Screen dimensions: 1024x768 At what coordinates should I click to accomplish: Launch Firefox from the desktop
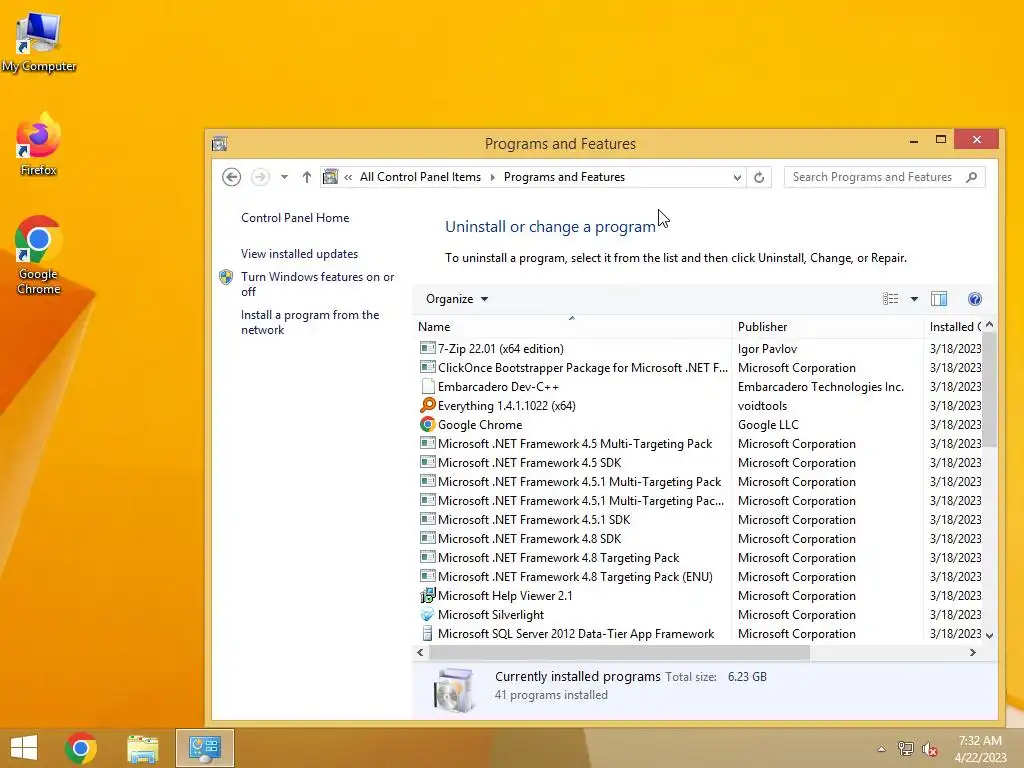[39, 144]
